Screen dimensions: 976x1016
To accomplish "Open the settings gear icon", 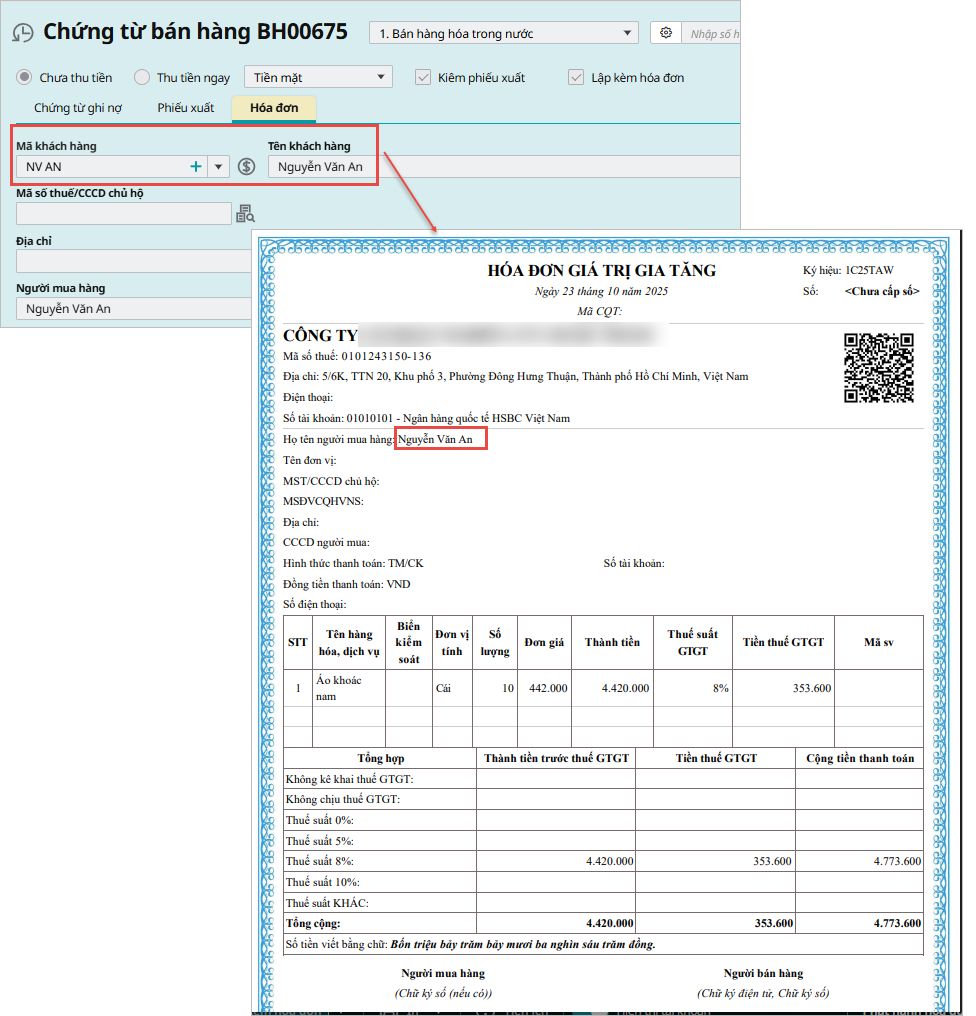I will tap(665, 33).
